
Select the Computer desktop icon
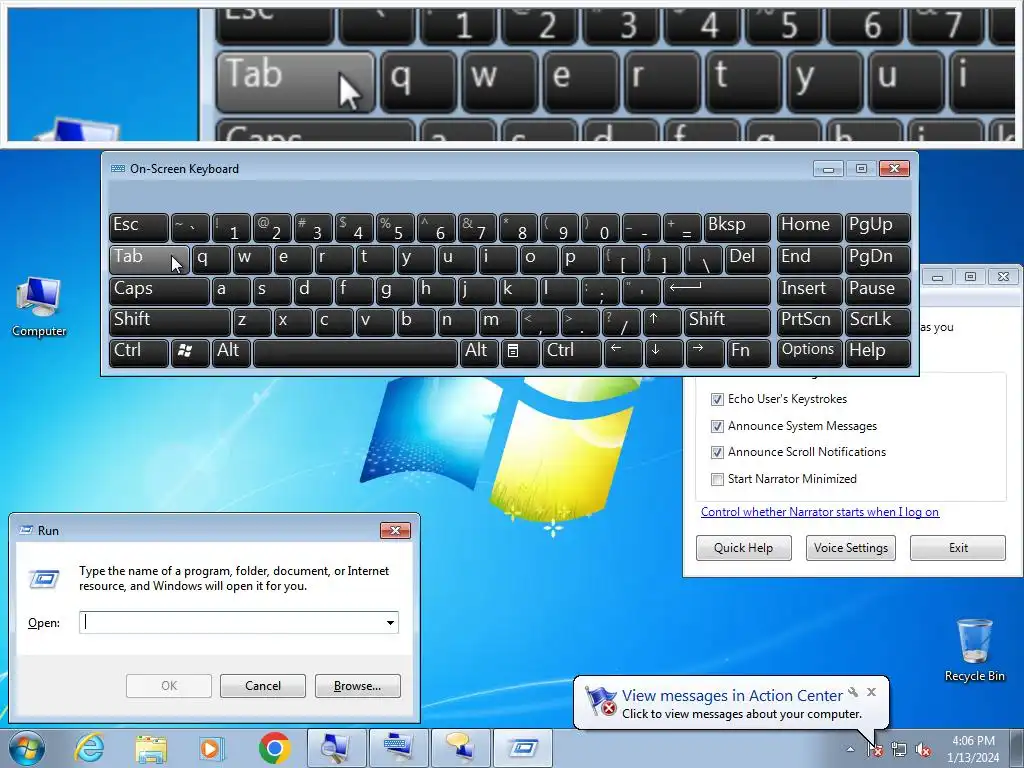(39, 306)
